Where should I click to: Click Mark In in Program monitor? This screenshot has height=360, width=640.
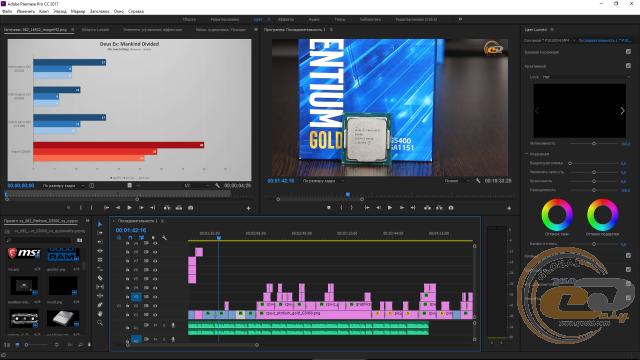click(x=341, y=208)
